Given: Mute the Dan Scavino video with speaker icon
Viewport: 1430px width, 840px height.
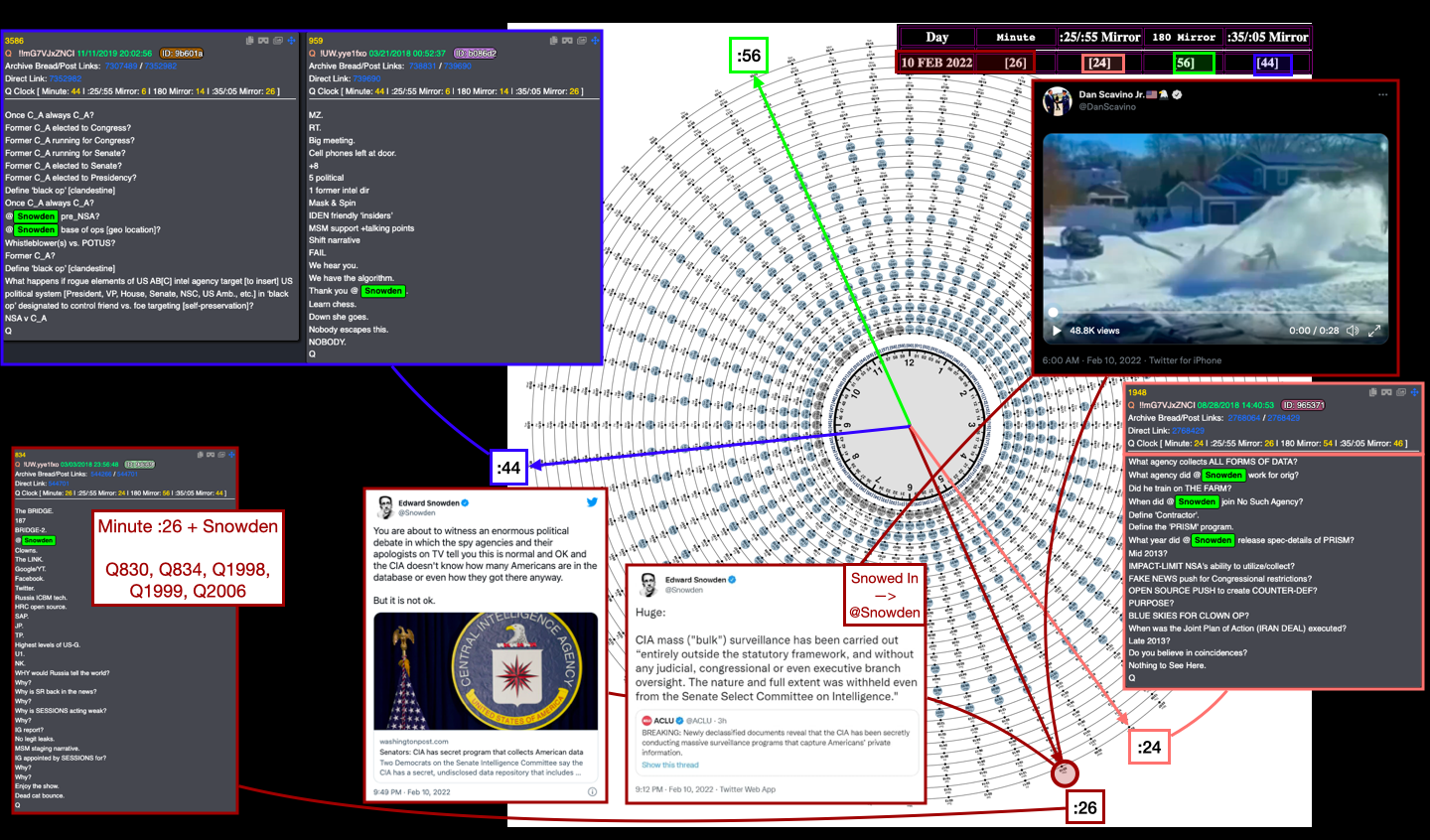Looking at the screenshot, I should tap(1352, 331).
